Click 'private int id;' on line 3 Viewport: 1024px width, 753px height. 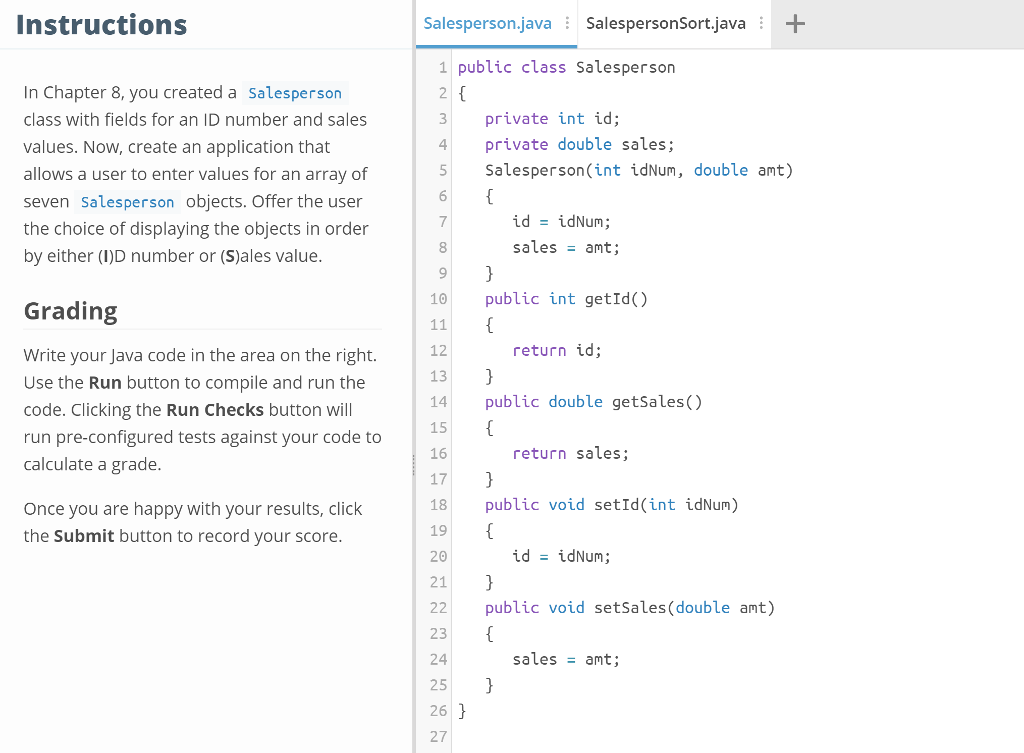[552, 119]
